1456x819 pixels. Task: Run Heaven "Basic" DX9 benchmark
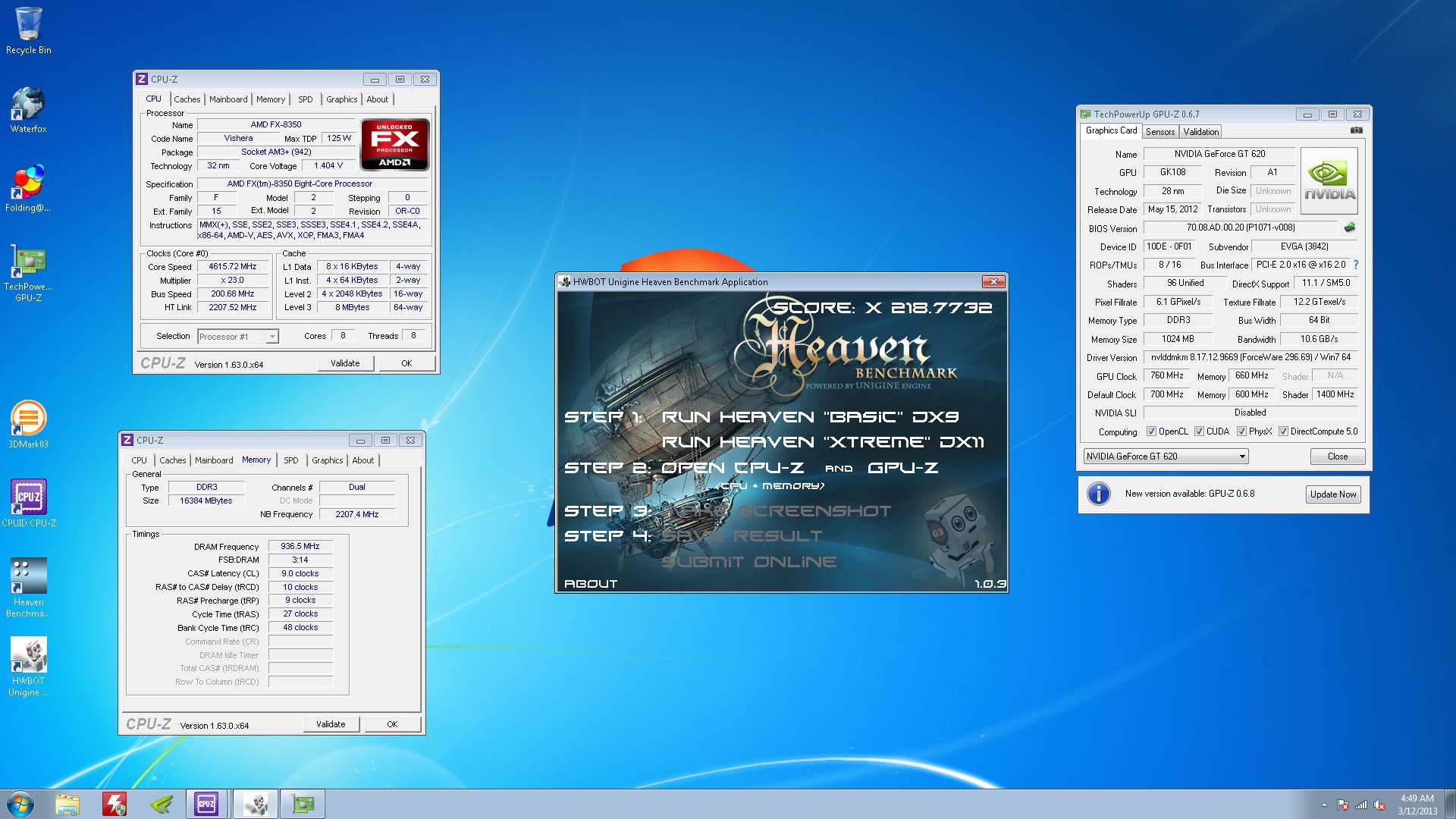click(810, 417)
